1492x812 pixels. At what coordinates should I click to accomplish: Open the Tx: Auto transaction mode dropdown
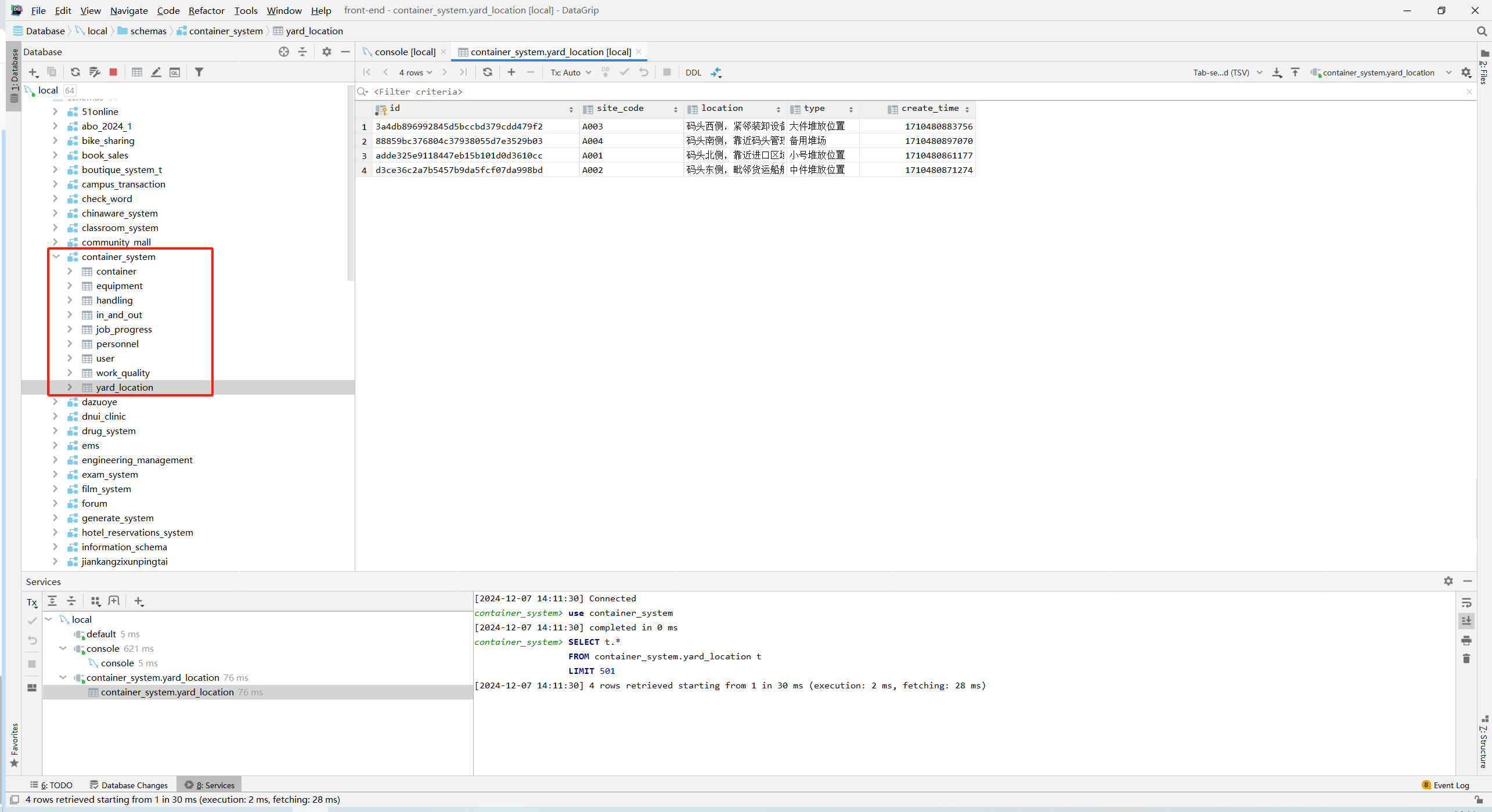571,72
